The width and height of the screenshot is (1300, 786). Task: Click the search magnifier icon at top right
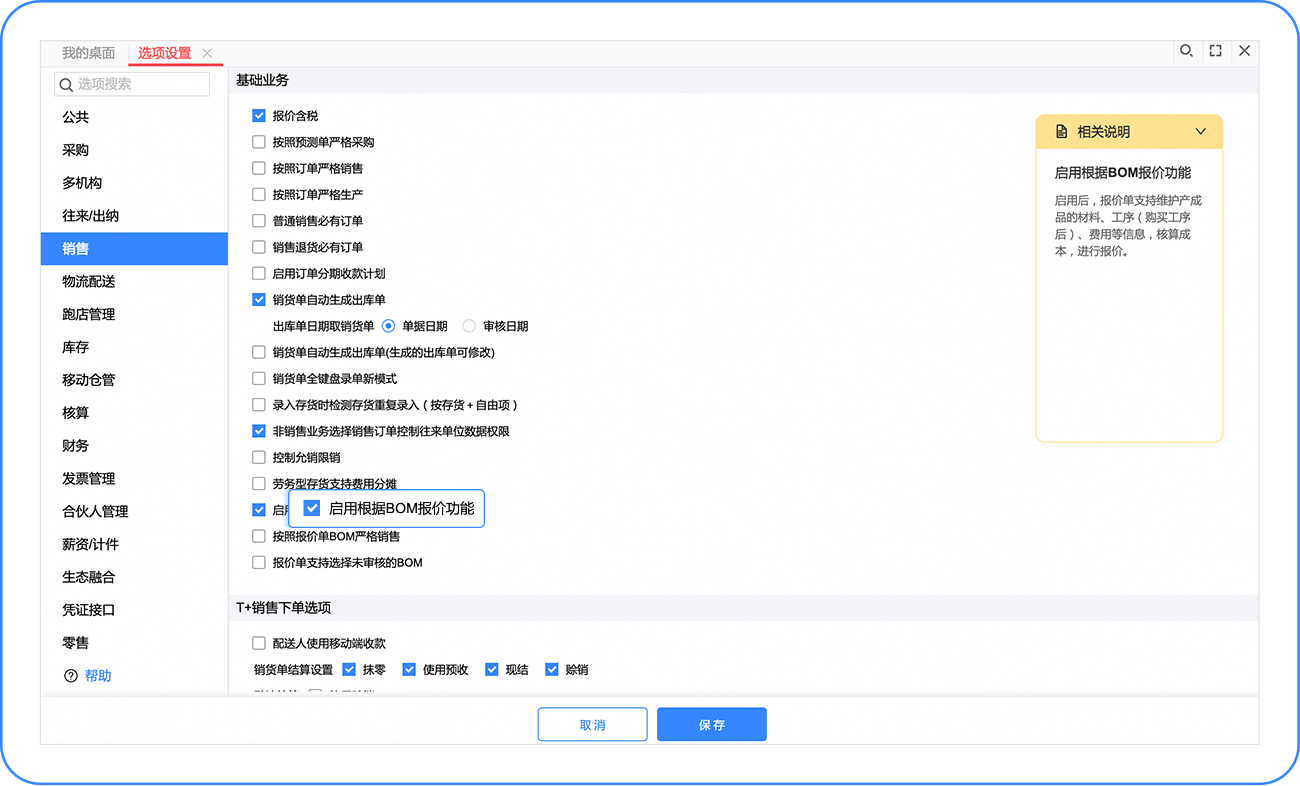pyautogui.click(x=1186, y=51)
